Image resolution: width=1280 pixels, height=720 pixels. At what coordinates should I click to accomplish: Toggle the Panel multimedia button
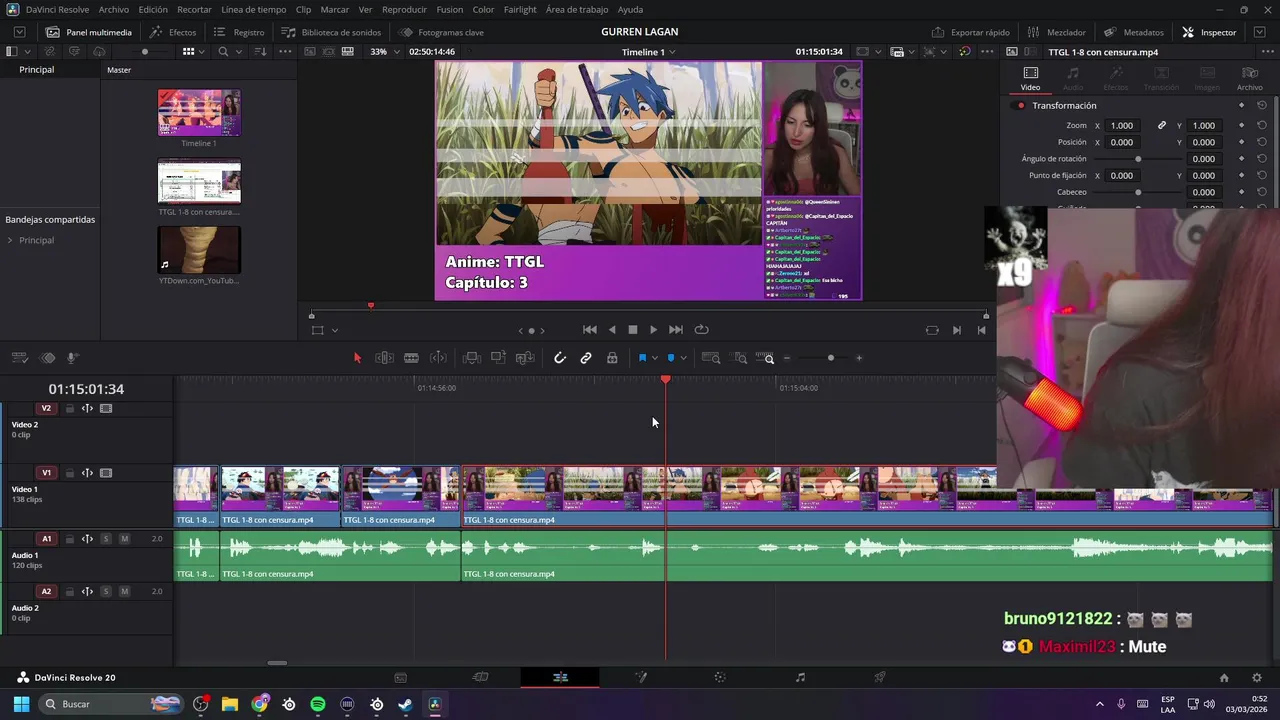pyautogui.click(x=88, y=32)
